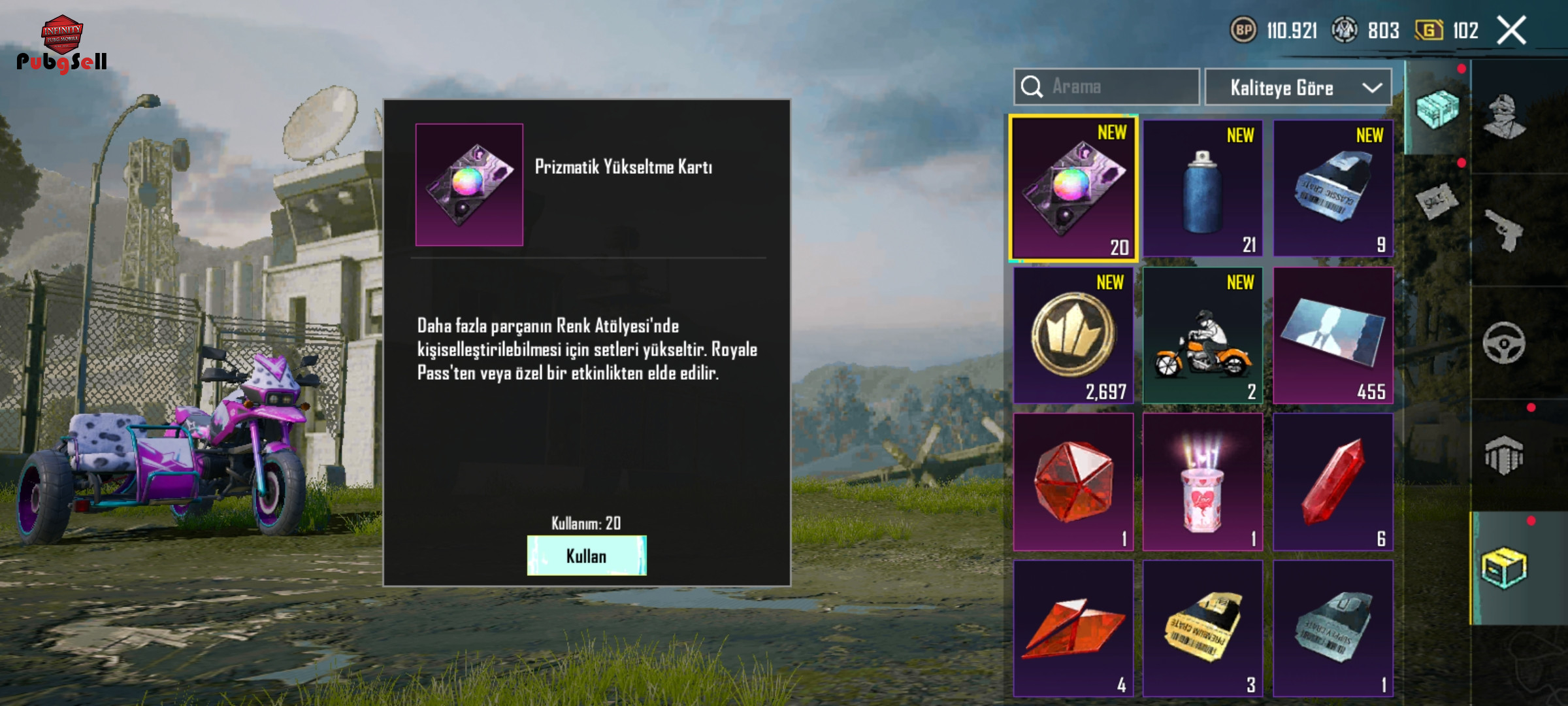Select the yellow premium crate coupon
This screenshot has width=1568, height=706.
point(1203,628)
